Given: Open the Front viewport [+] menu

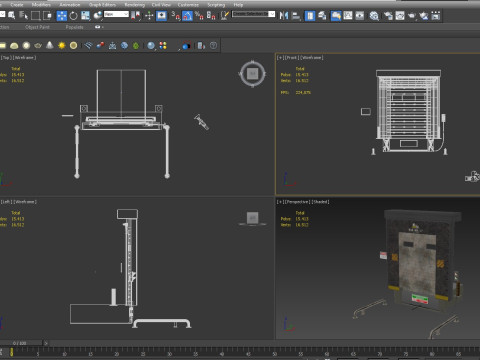Looking at the screenshot, I should 279,58.
